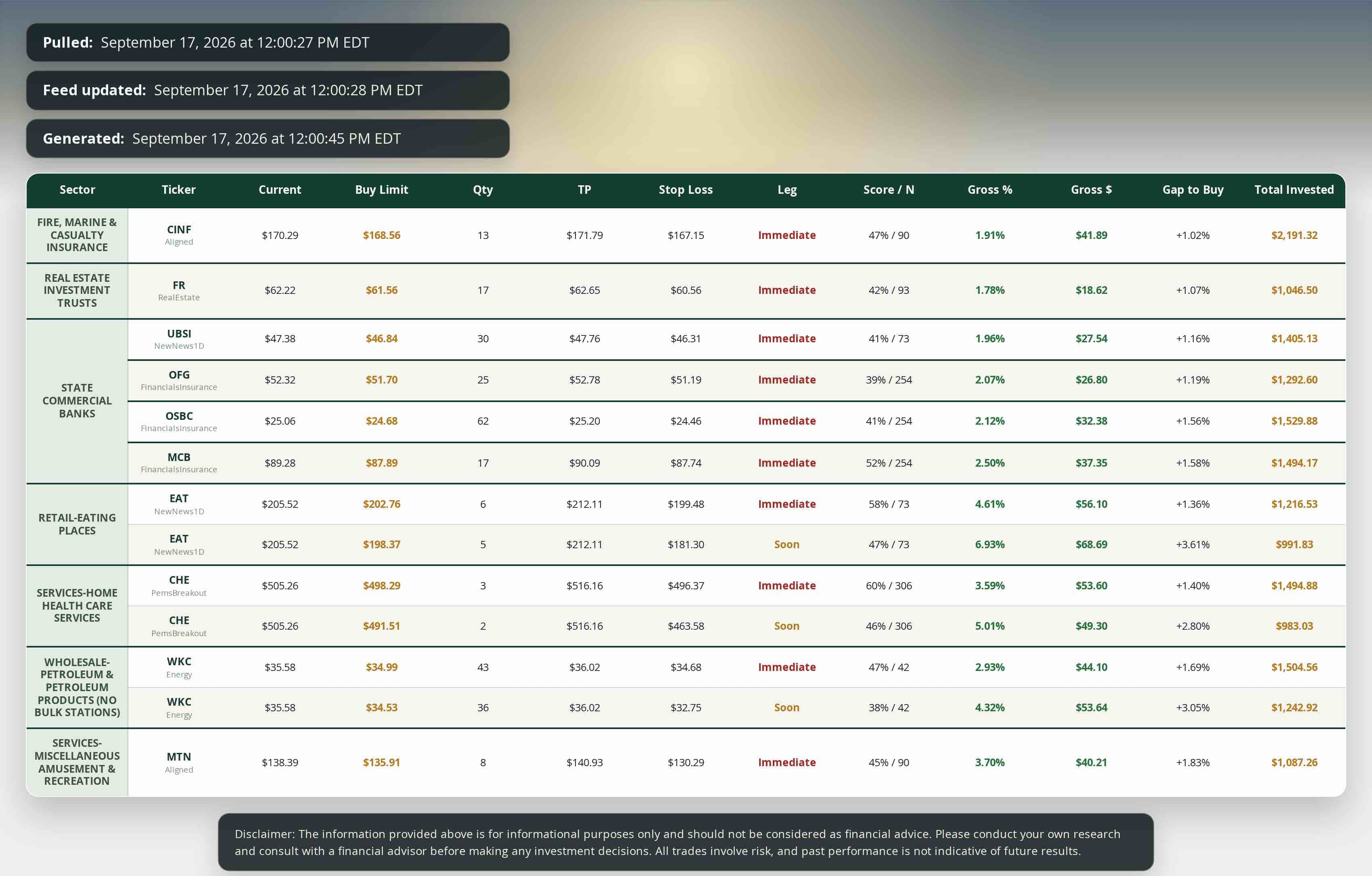Click the Buy Limit column header
Screen dimensions: 1372x876
pos(381,190)
